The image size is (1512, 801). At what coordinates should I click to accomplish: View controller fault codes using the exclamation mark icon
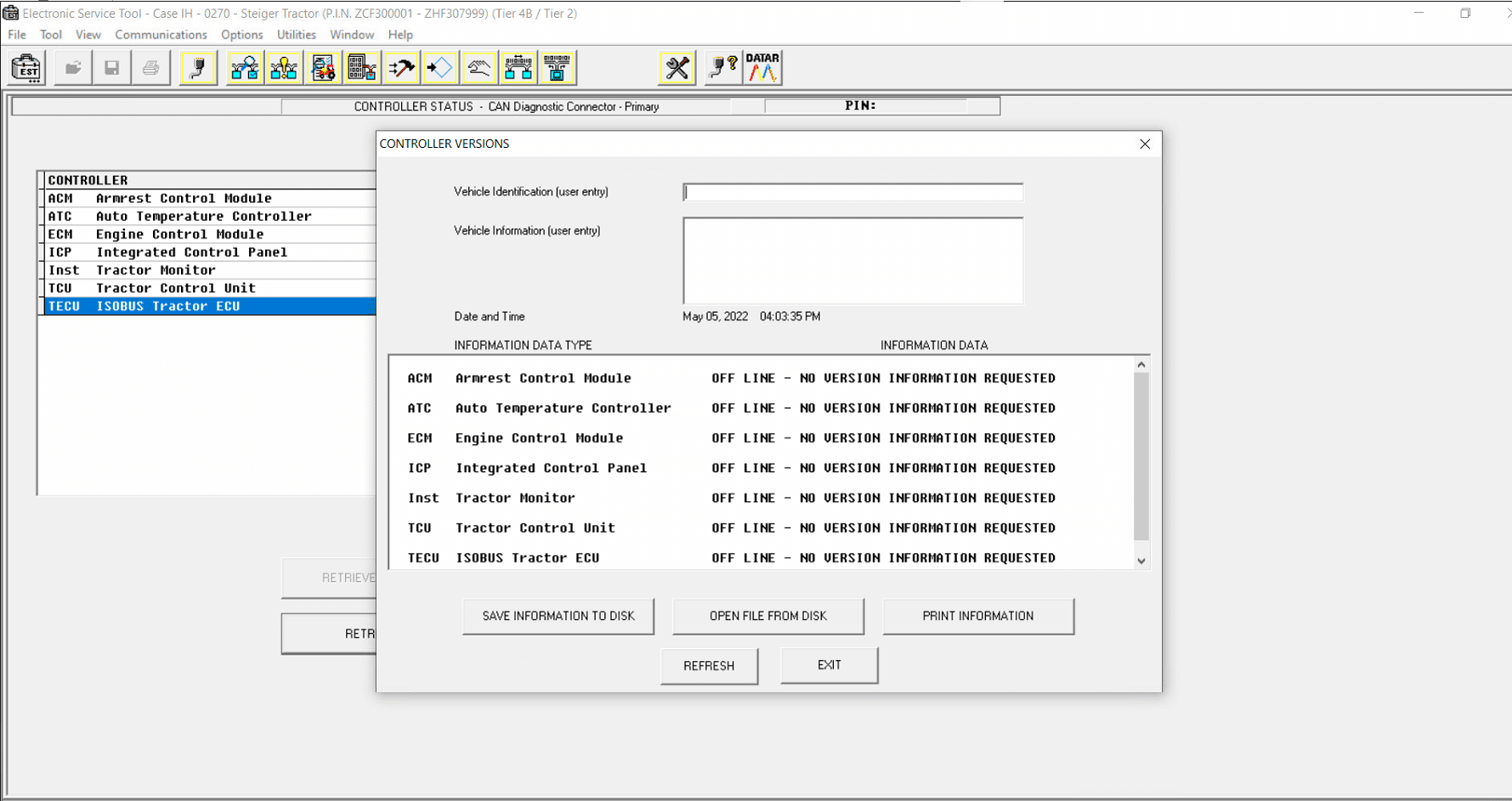(x=284, y=67)
